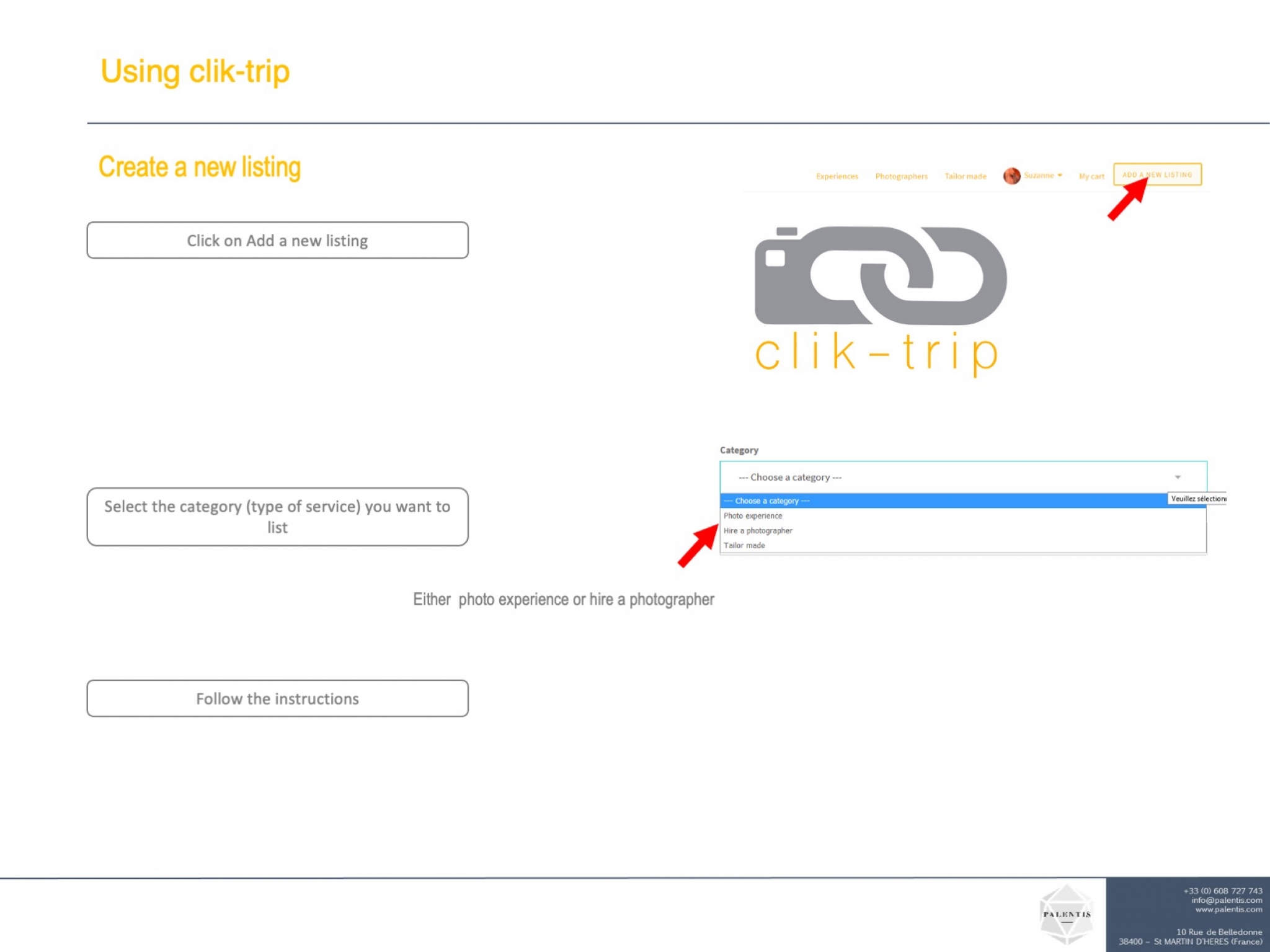Choose the Tailor made category option
Image resolution: width=1270 pixels, height=952 pixels.
(963, 546)
